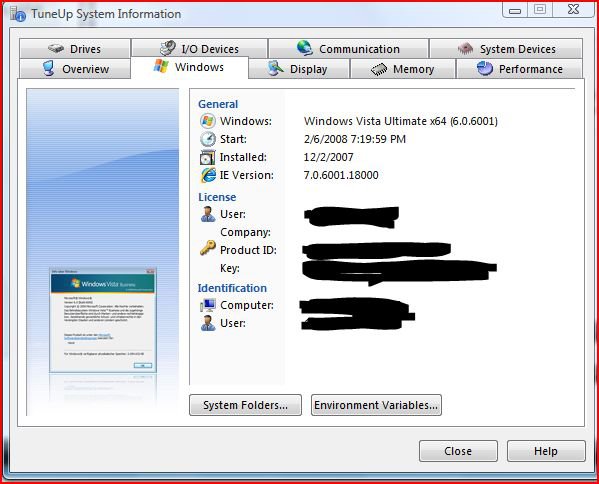
Task: Click the RAM chip icon on Memory tab
Action: click(379, 69)
